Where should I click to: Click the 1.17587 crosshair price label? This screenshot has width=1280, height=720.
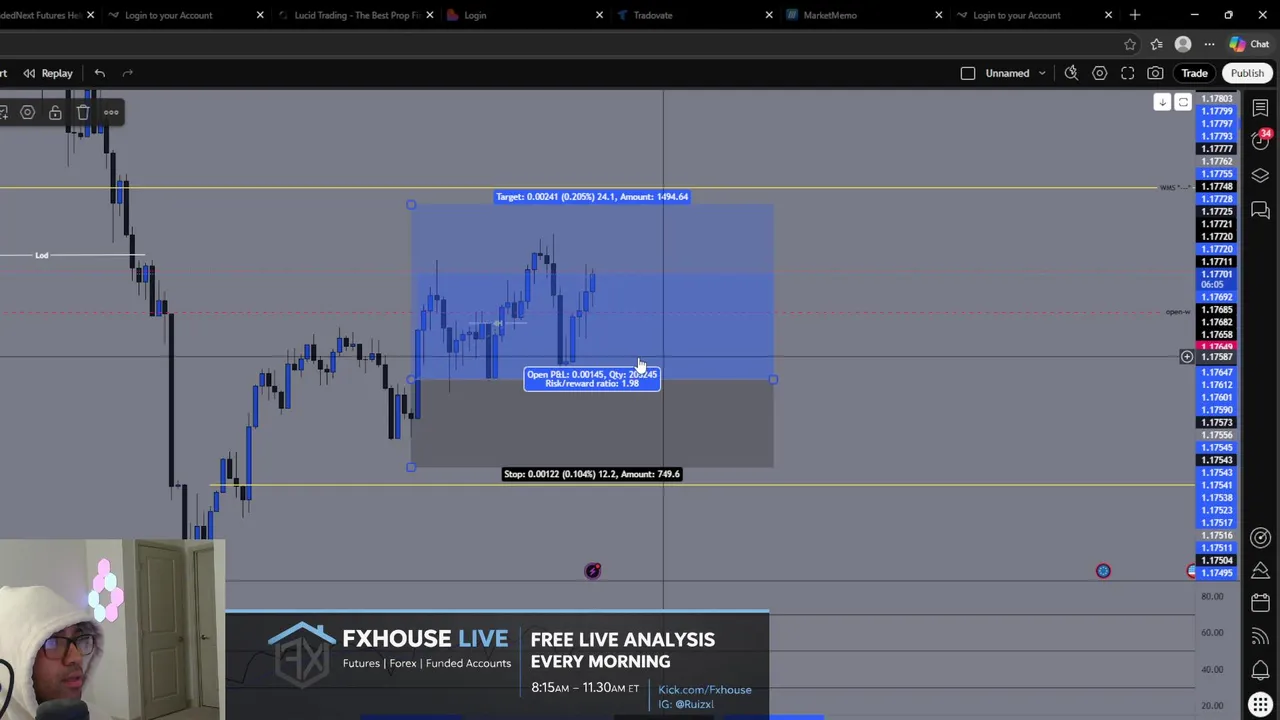1217,357
